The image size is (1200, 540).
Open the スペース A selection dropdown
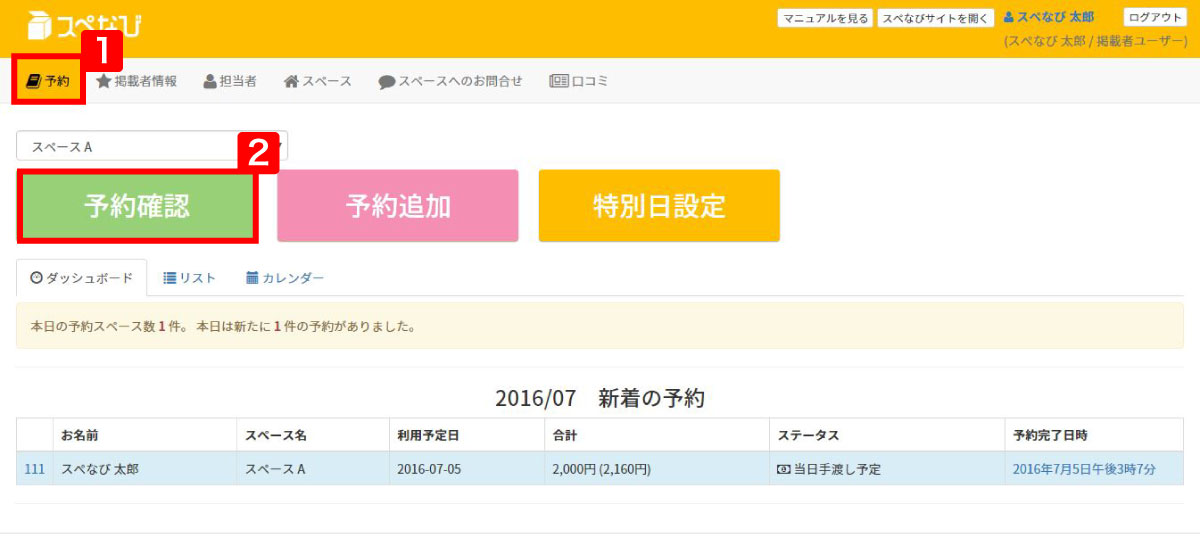pos(152,146)
